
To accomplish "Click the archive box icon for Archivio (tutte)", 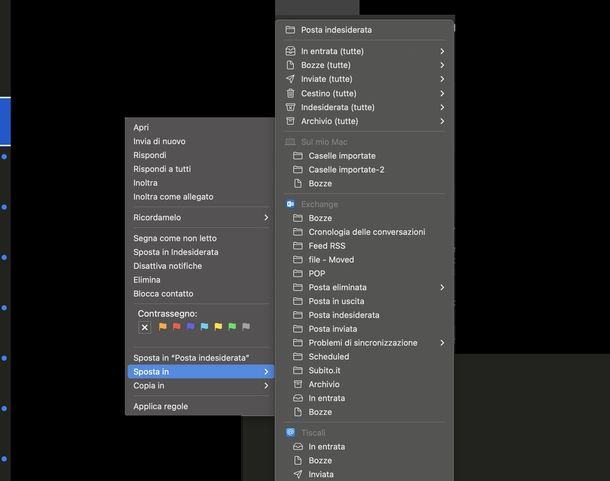I will click(290, 121).
